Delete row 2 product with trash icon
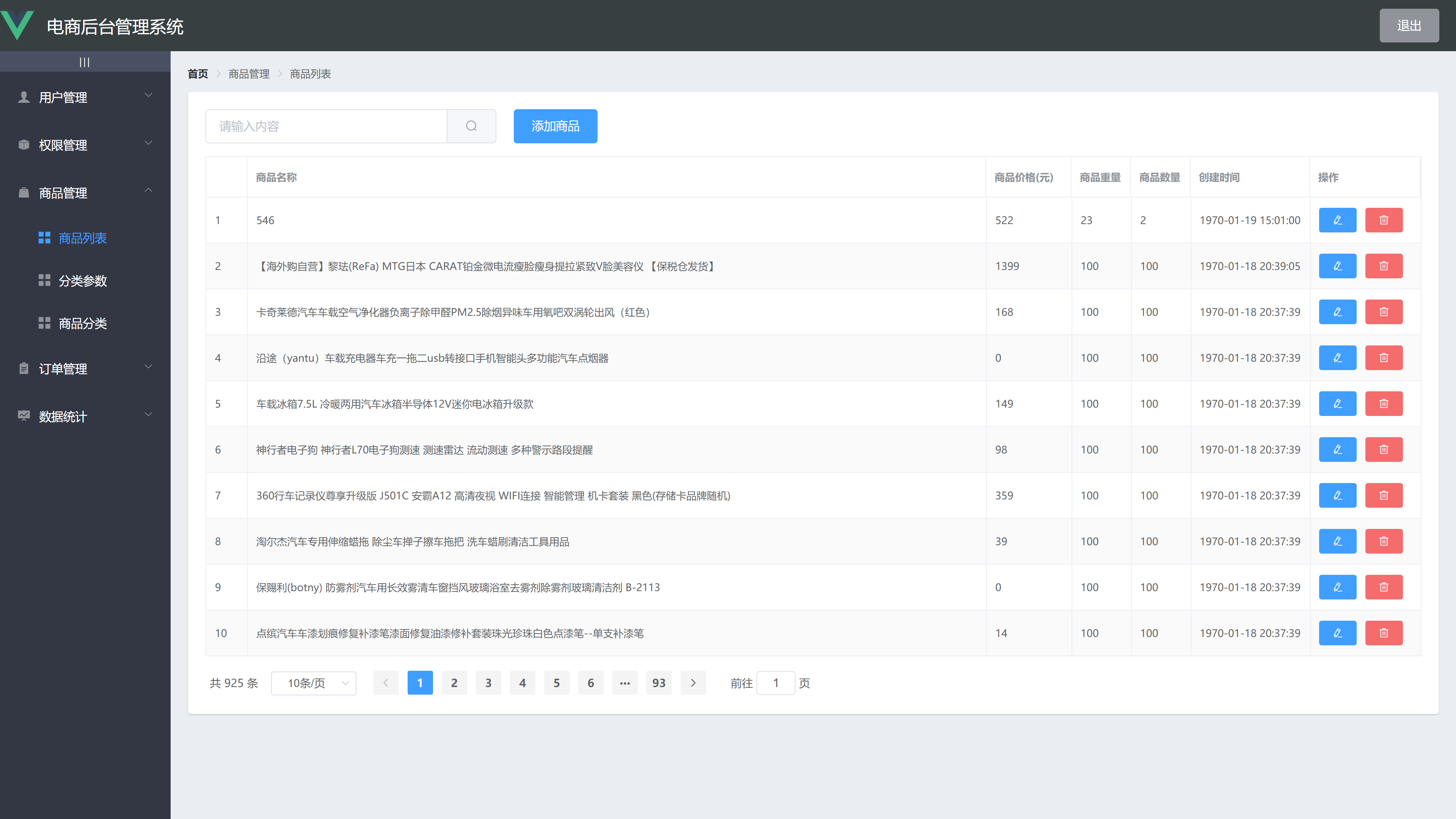1456x819 pixels. pos(1384,266)
